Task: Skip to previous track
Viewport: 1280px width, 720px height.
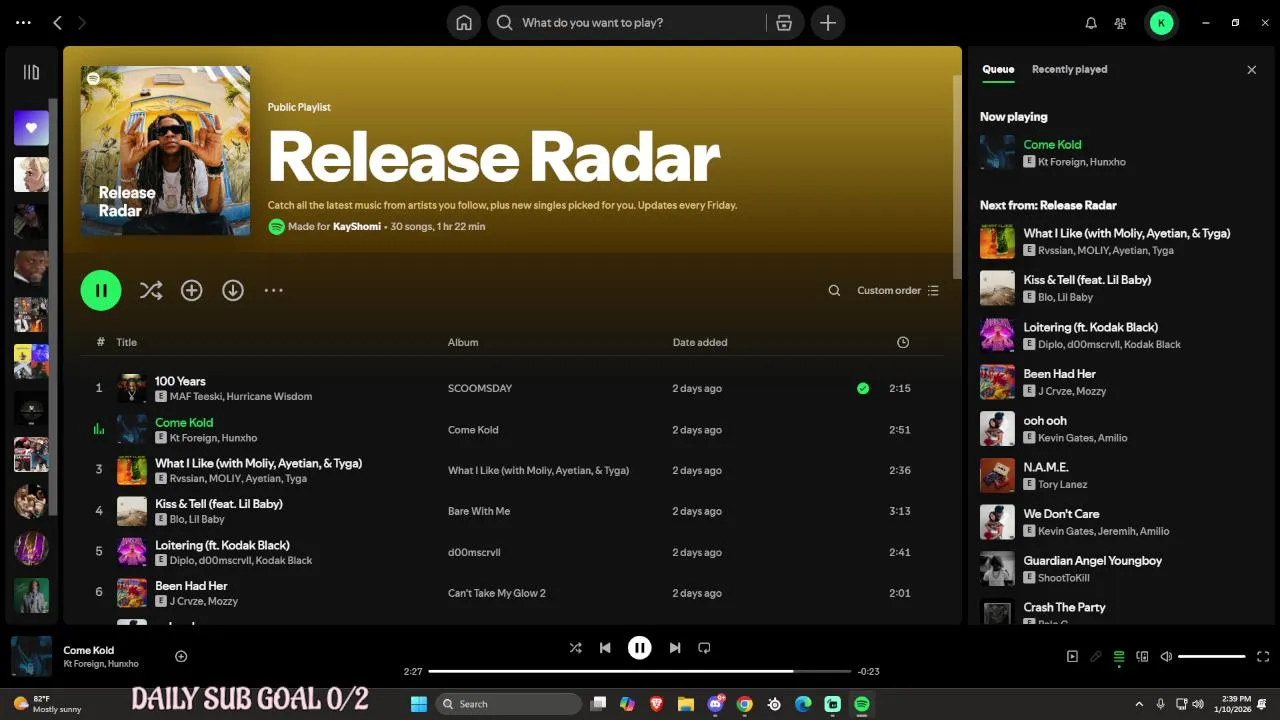Action: click(x=605, y=648)
